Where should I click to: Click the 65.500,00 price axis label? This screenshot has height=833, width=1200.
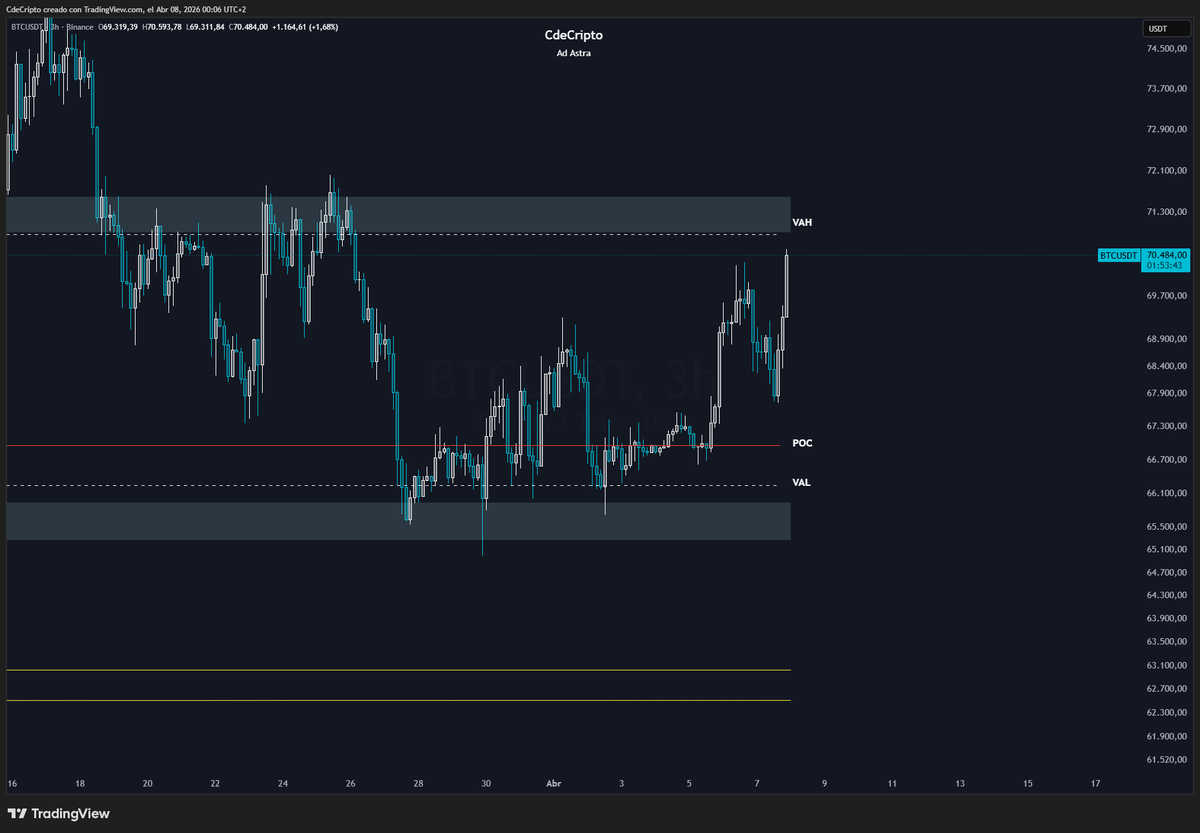click(1166, 527)
